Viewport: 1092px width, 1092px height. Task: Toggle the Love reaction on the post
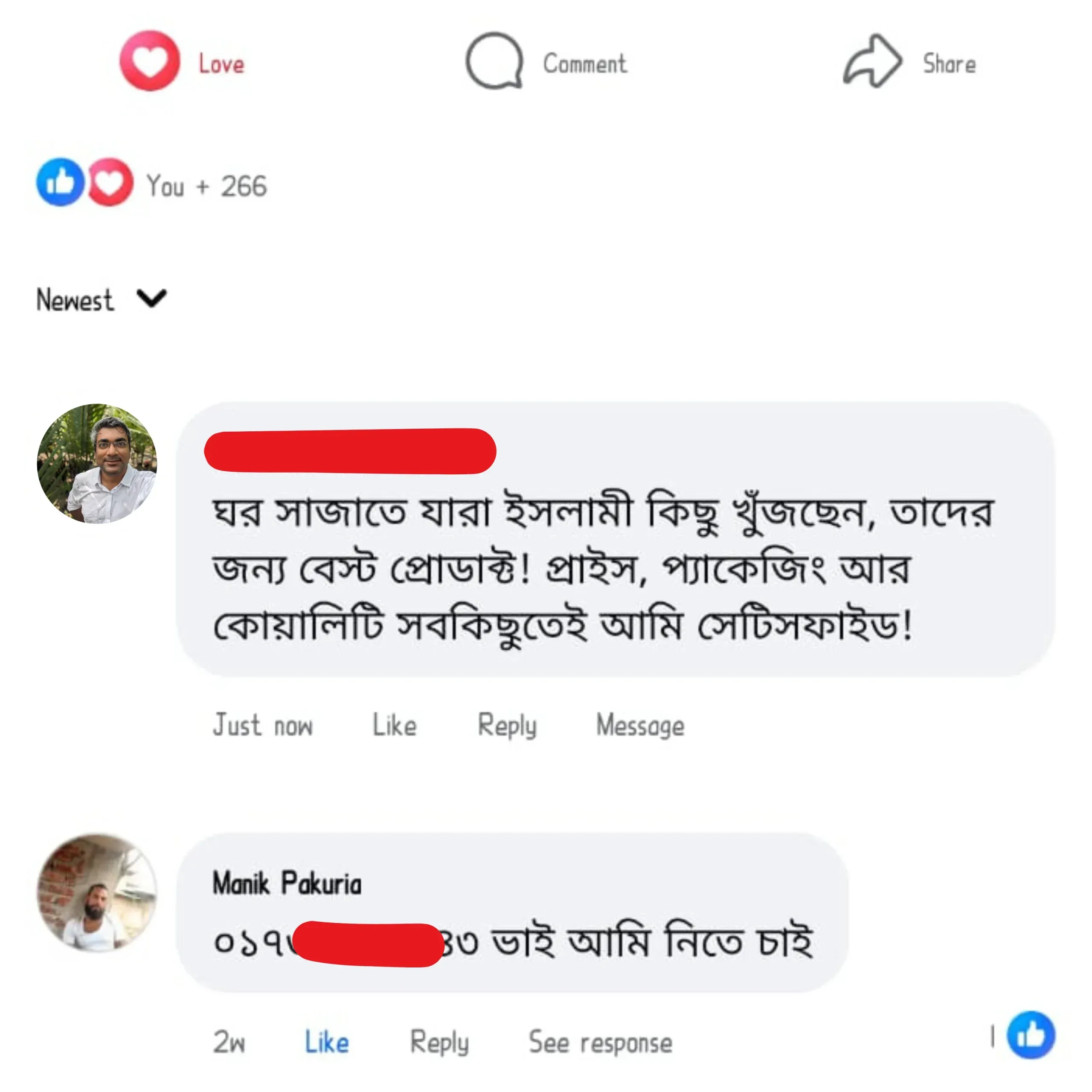221,64
